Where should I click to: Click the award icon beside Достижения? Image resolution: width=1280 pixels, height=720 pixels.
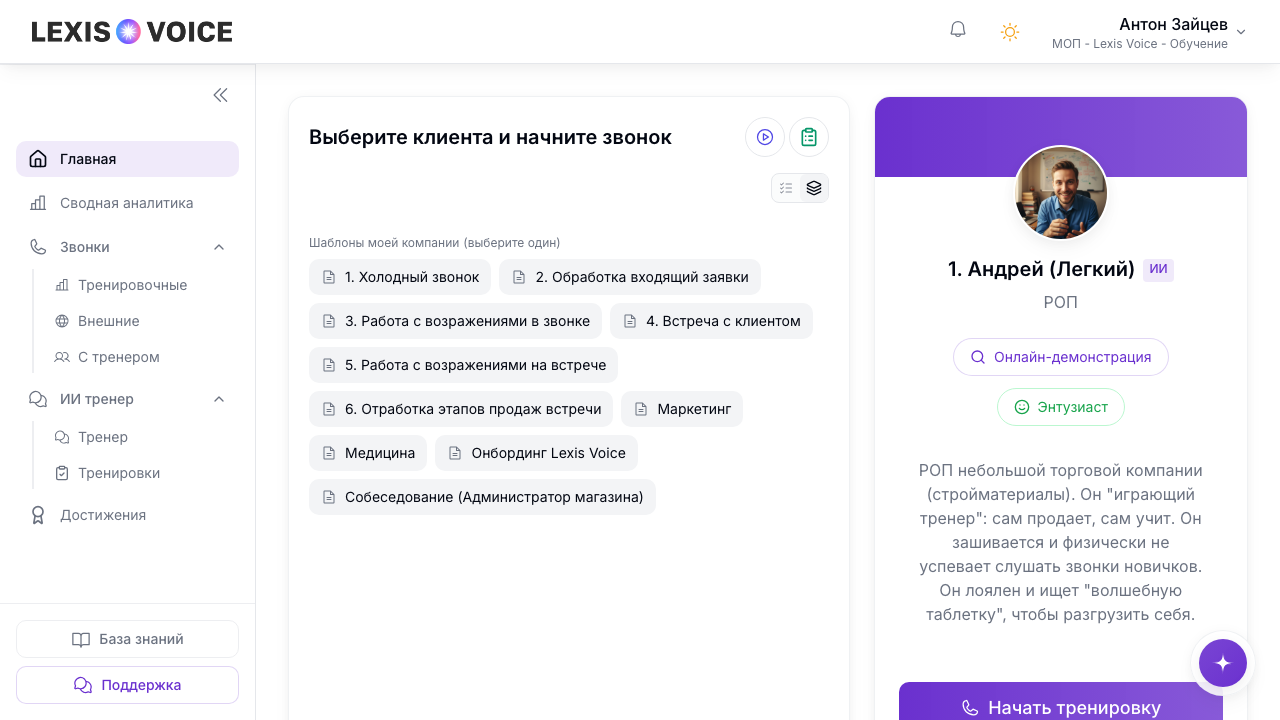coord(38,515)
